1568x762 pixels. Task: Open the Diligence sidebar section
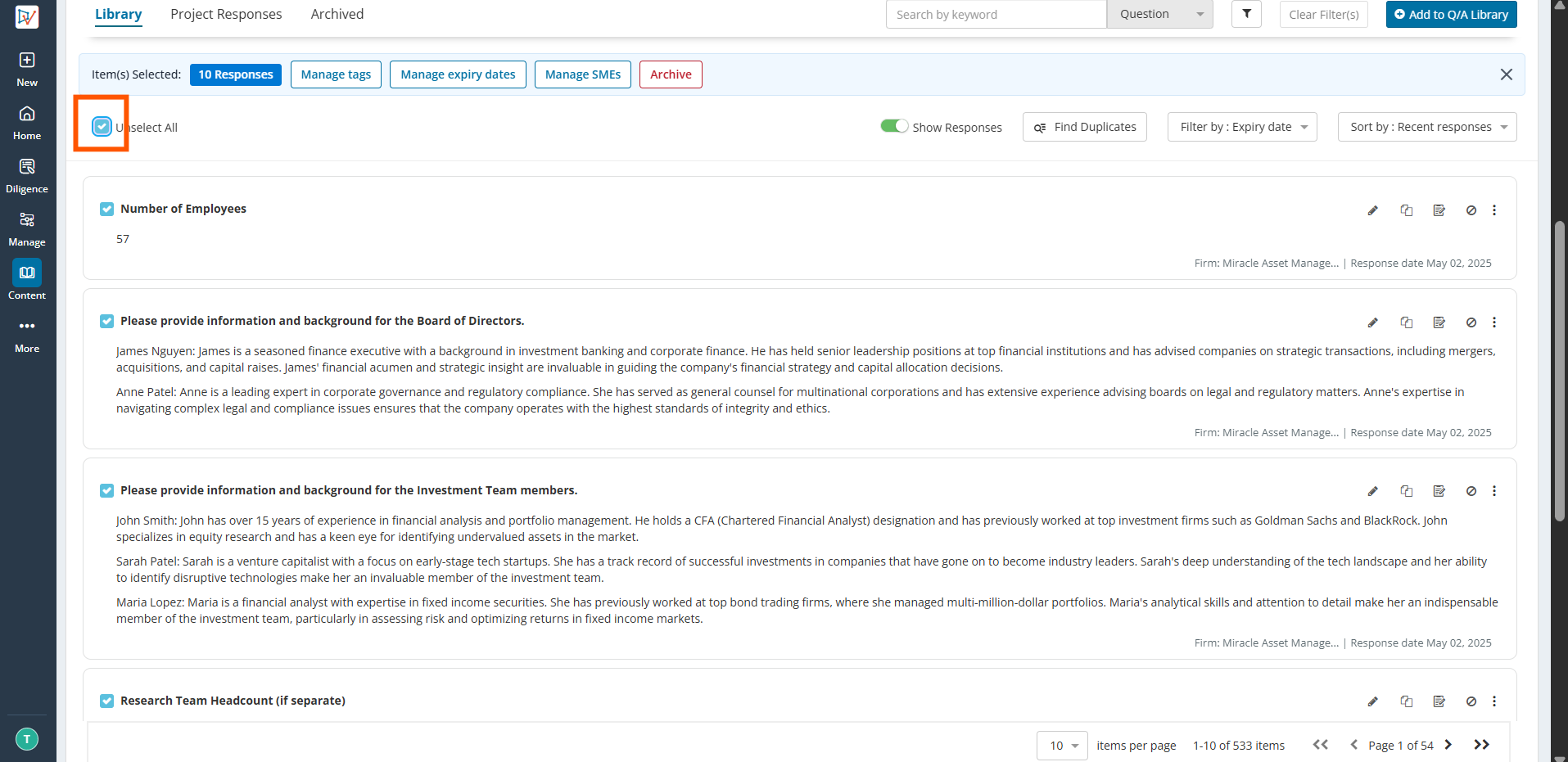(x=27, y=176)
